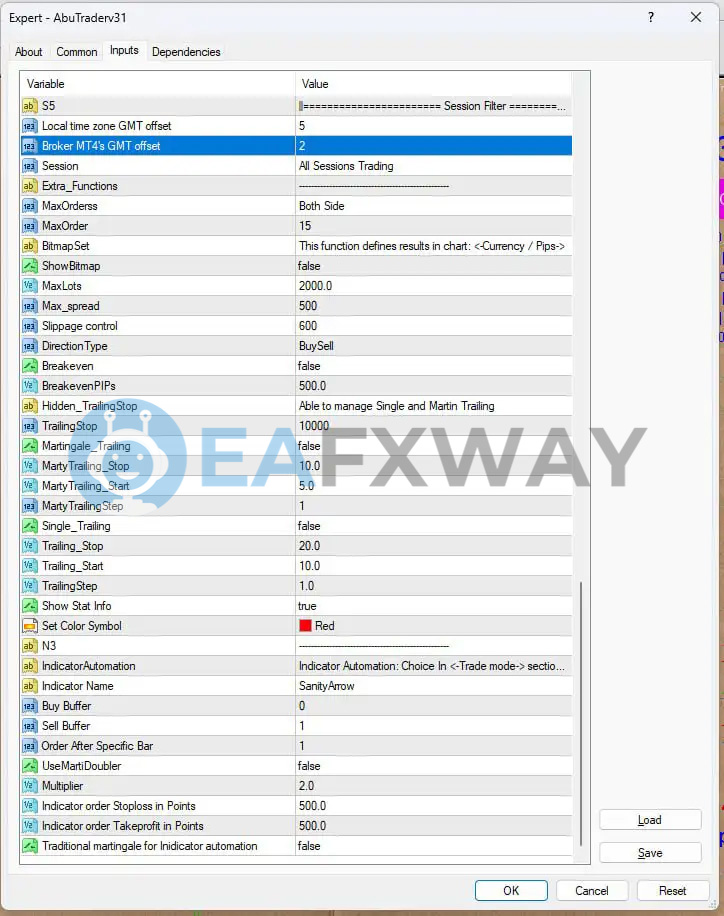Image resolution: width=724 pixels, height=916 pixels.
Task: Click the boolean icon beside UseMartiDoubler
Action: click(x=29, y=766)
